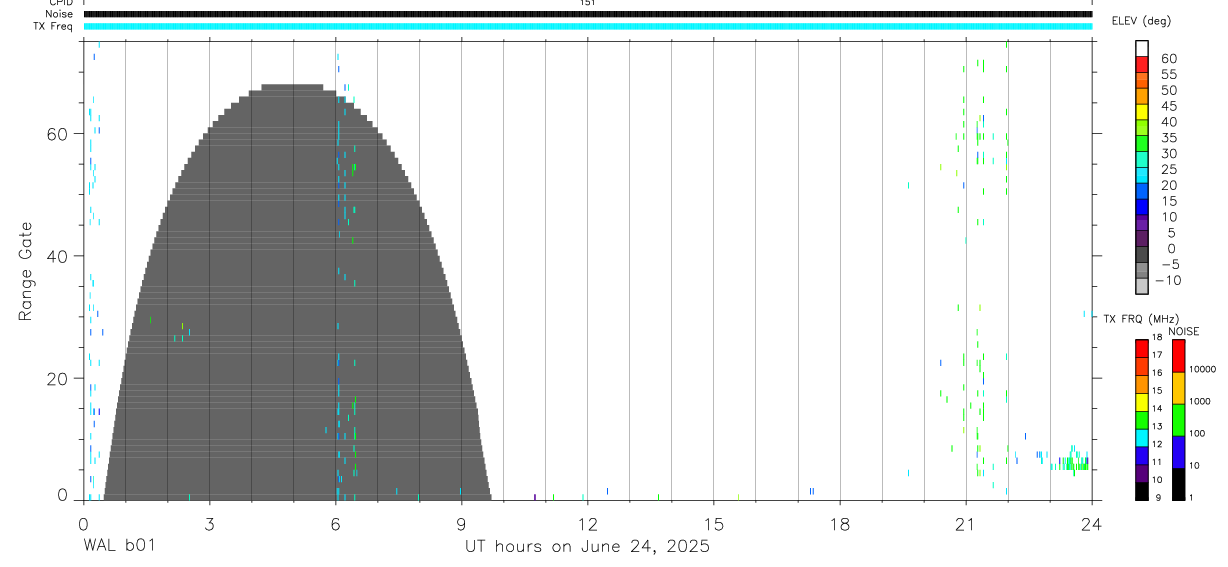Screen dimensions: 1228x567
Task: Click the '18' label on TX FRQ scale
Action: pos(1156,337)
